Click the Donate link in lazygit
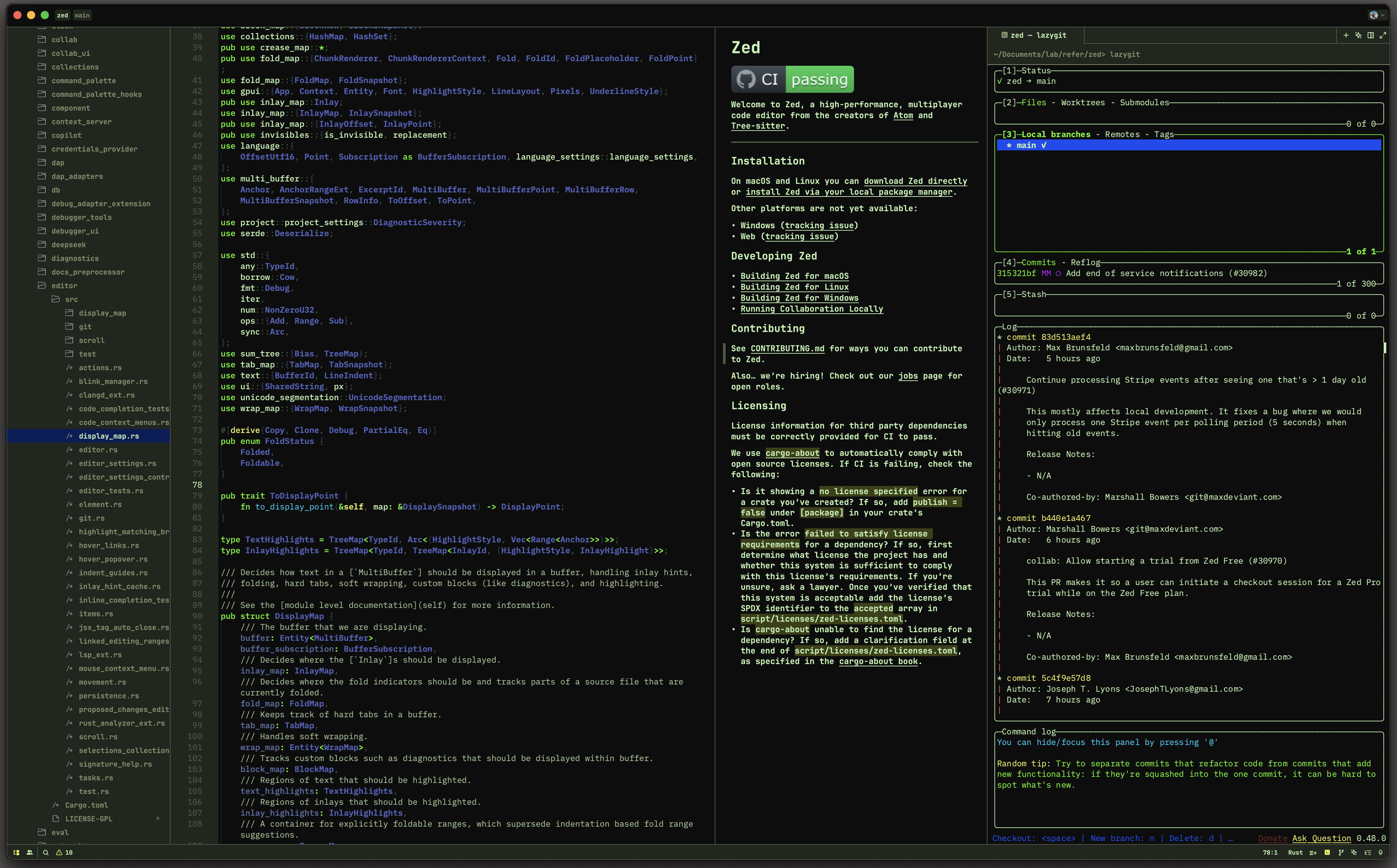 [x=1272, y=838]
